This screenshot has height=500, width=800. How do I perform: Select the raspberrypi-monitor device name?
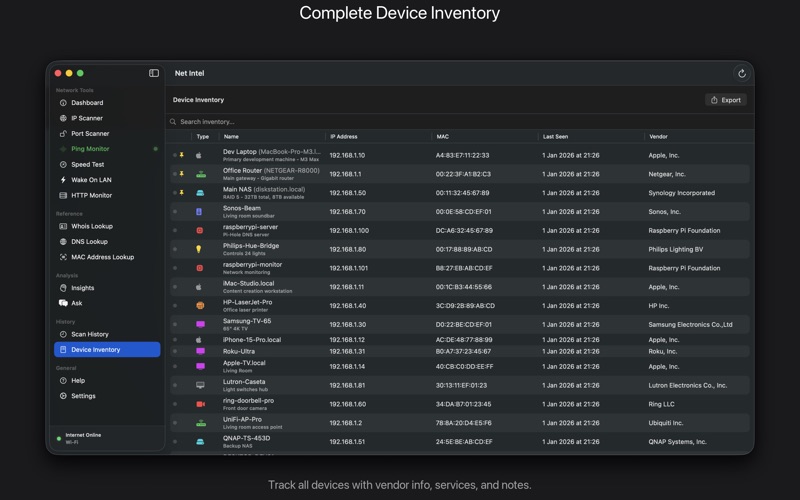click(252, 264)
